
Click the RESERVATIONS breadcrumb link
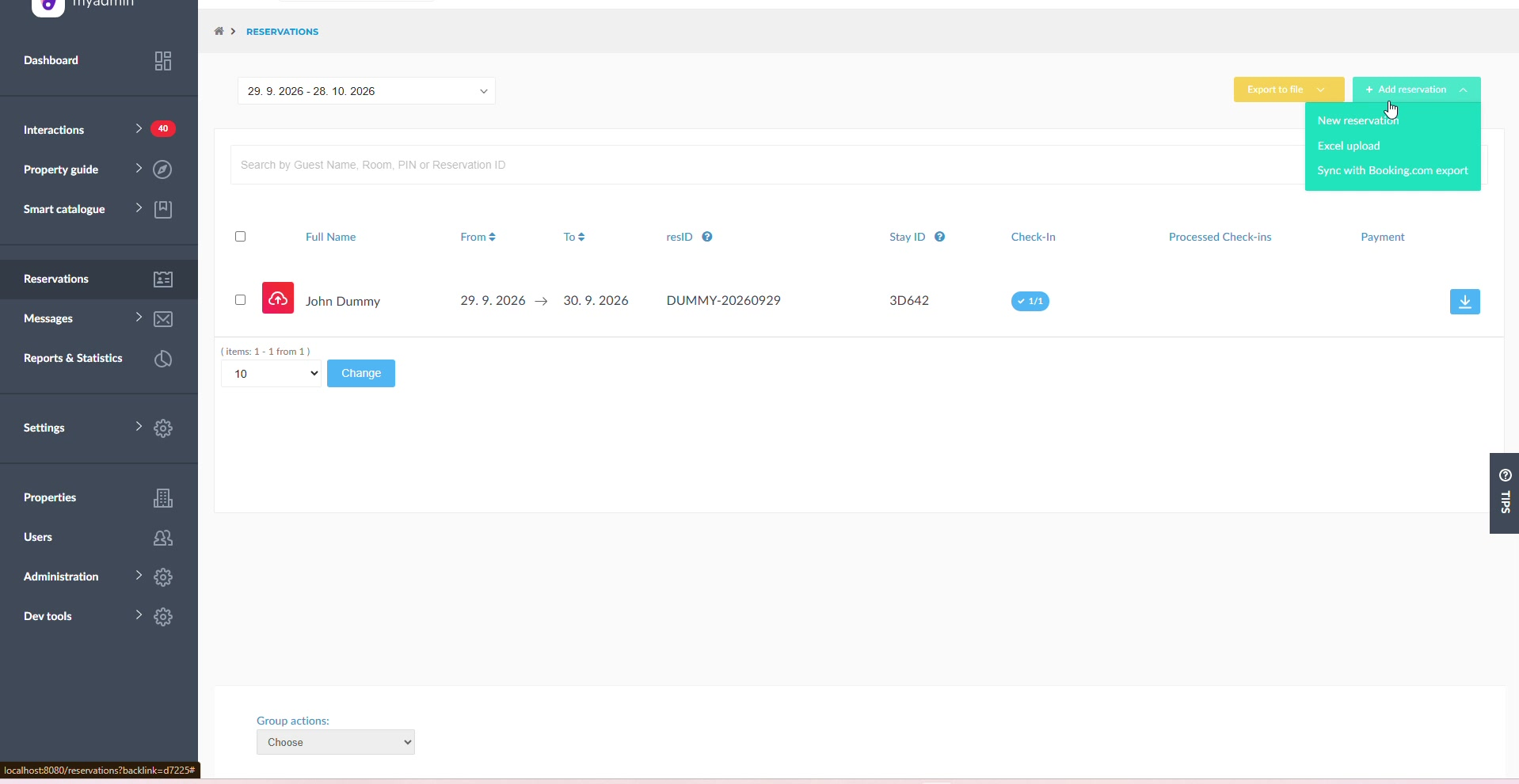click(282, 32)
